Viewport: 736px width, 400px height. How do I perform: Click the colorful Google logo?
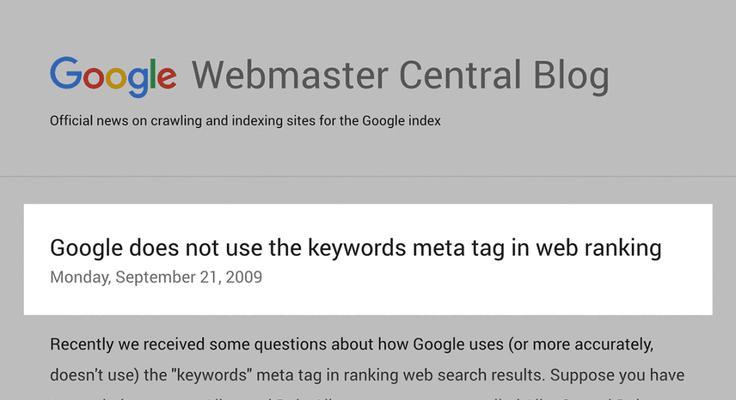pyautogui.click(x=113, y=77)
